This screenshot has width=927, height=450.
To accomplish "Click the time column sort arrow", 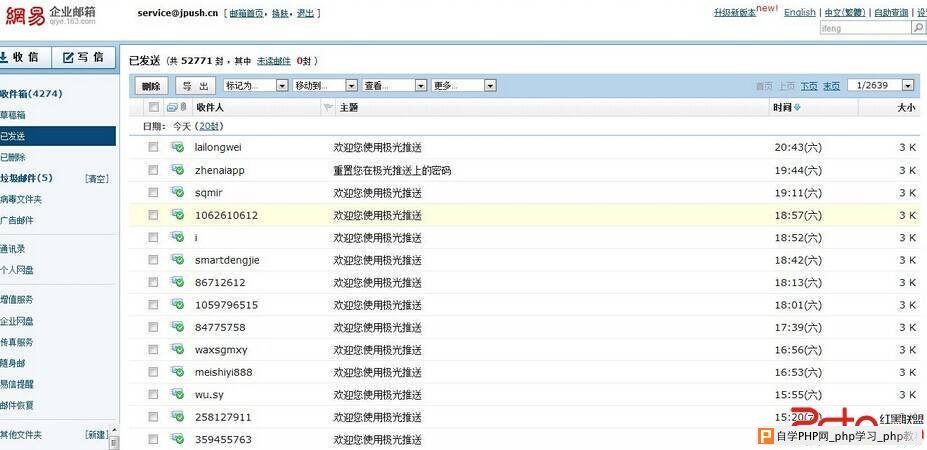I will pos(797,108).
